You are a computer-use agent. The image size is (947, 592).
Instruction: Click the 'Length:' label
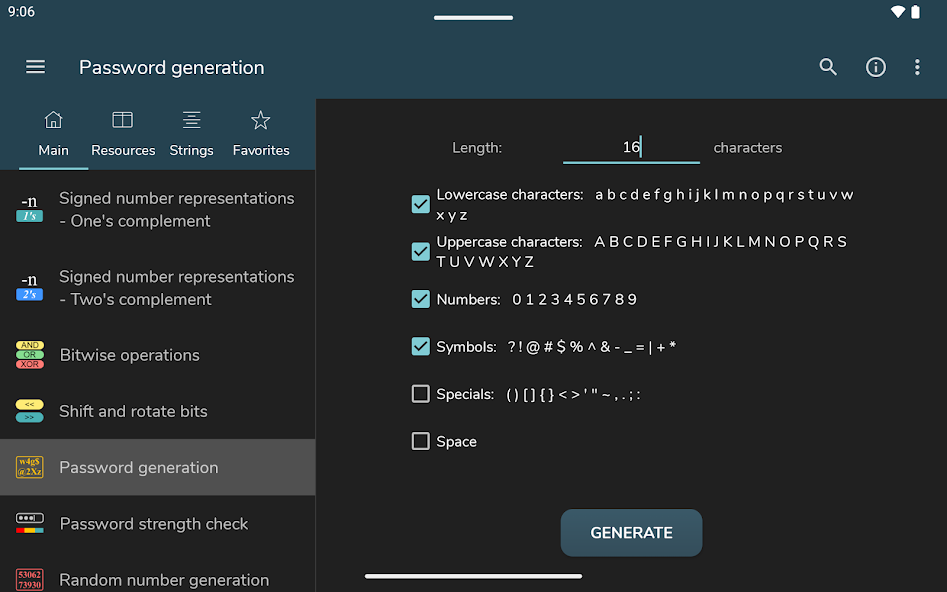tap(477, 148)
